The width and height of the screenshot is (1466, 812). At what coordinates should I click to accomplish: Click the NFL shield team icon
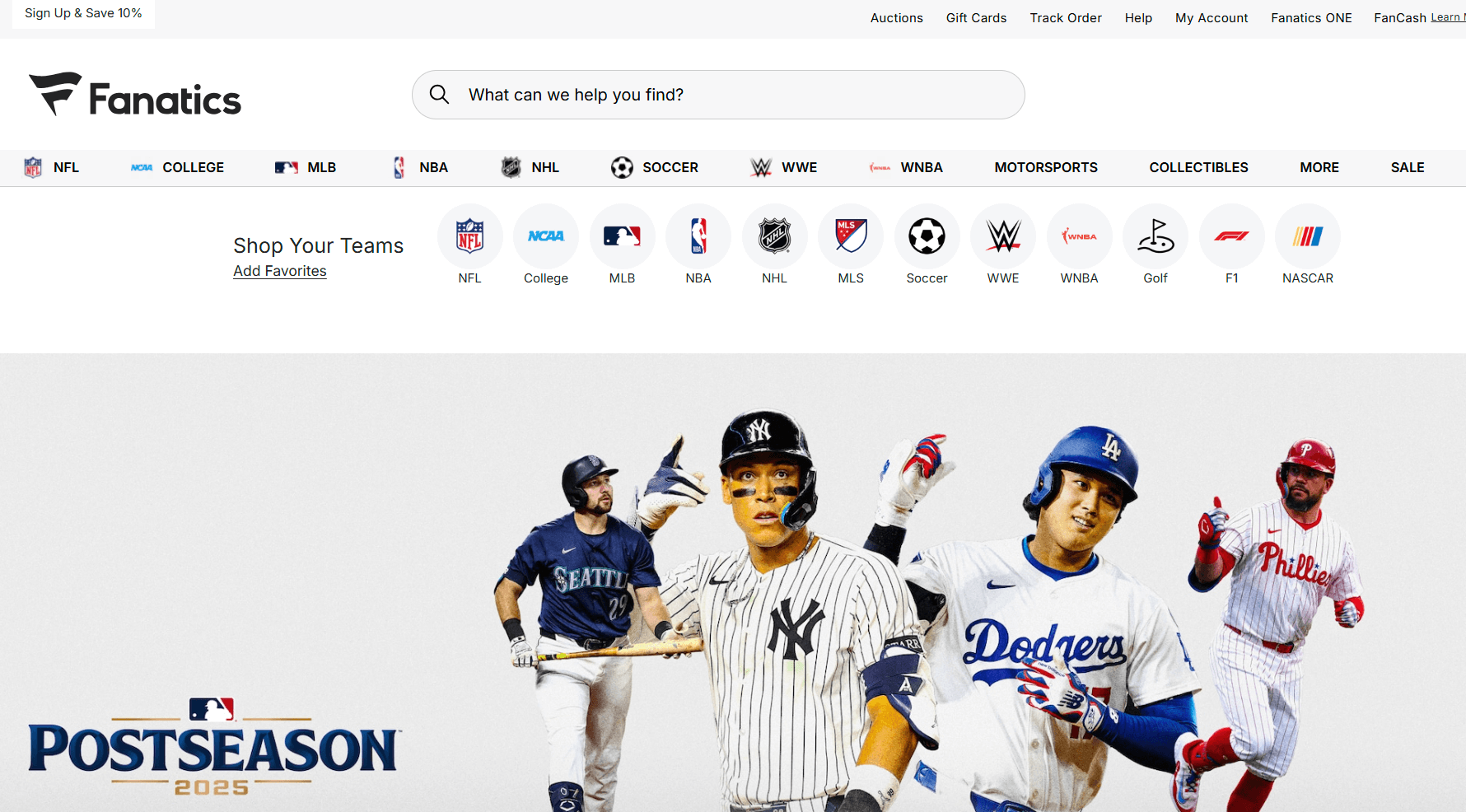469,236
